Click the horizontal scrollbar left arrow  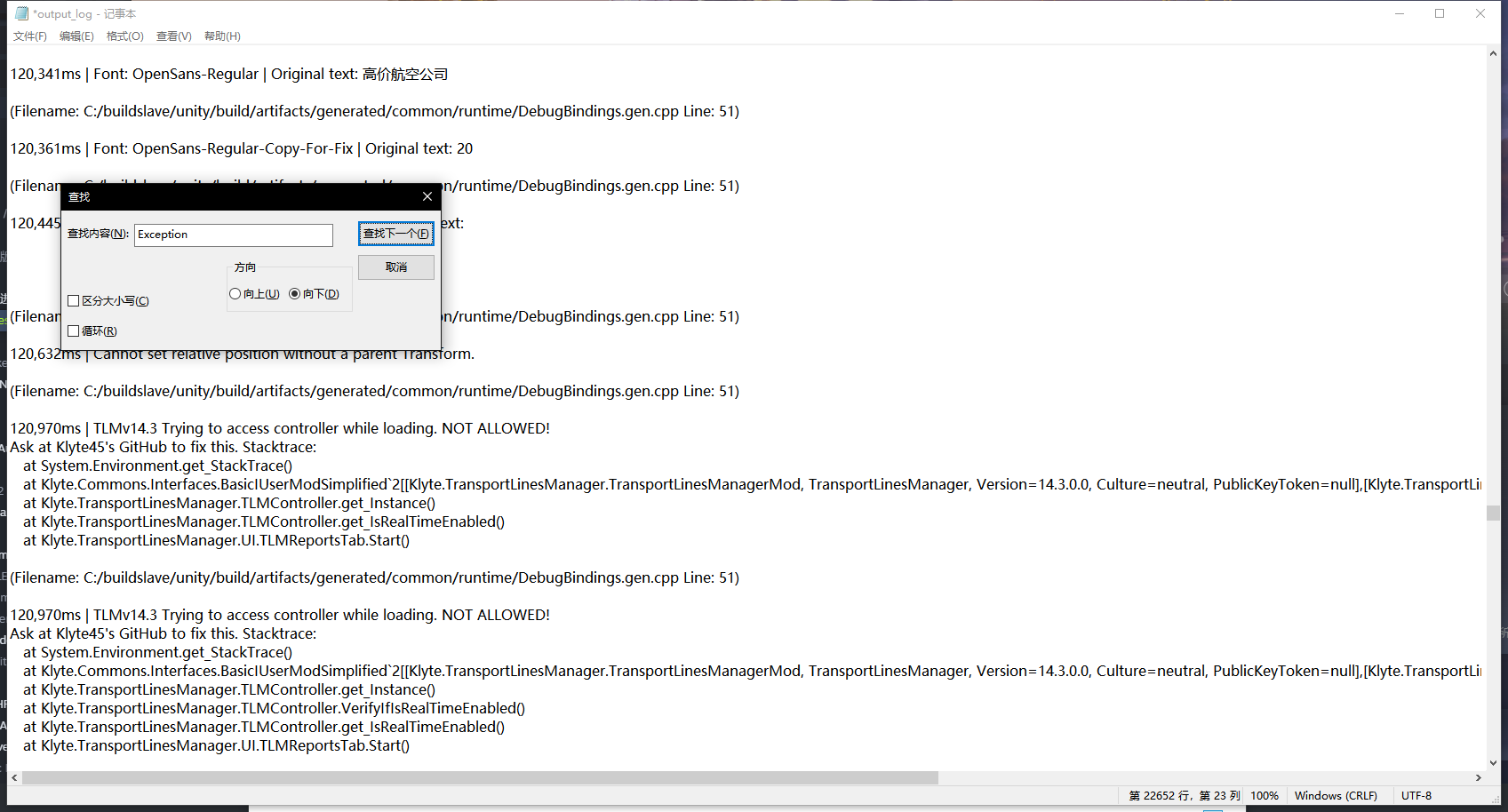12,777
